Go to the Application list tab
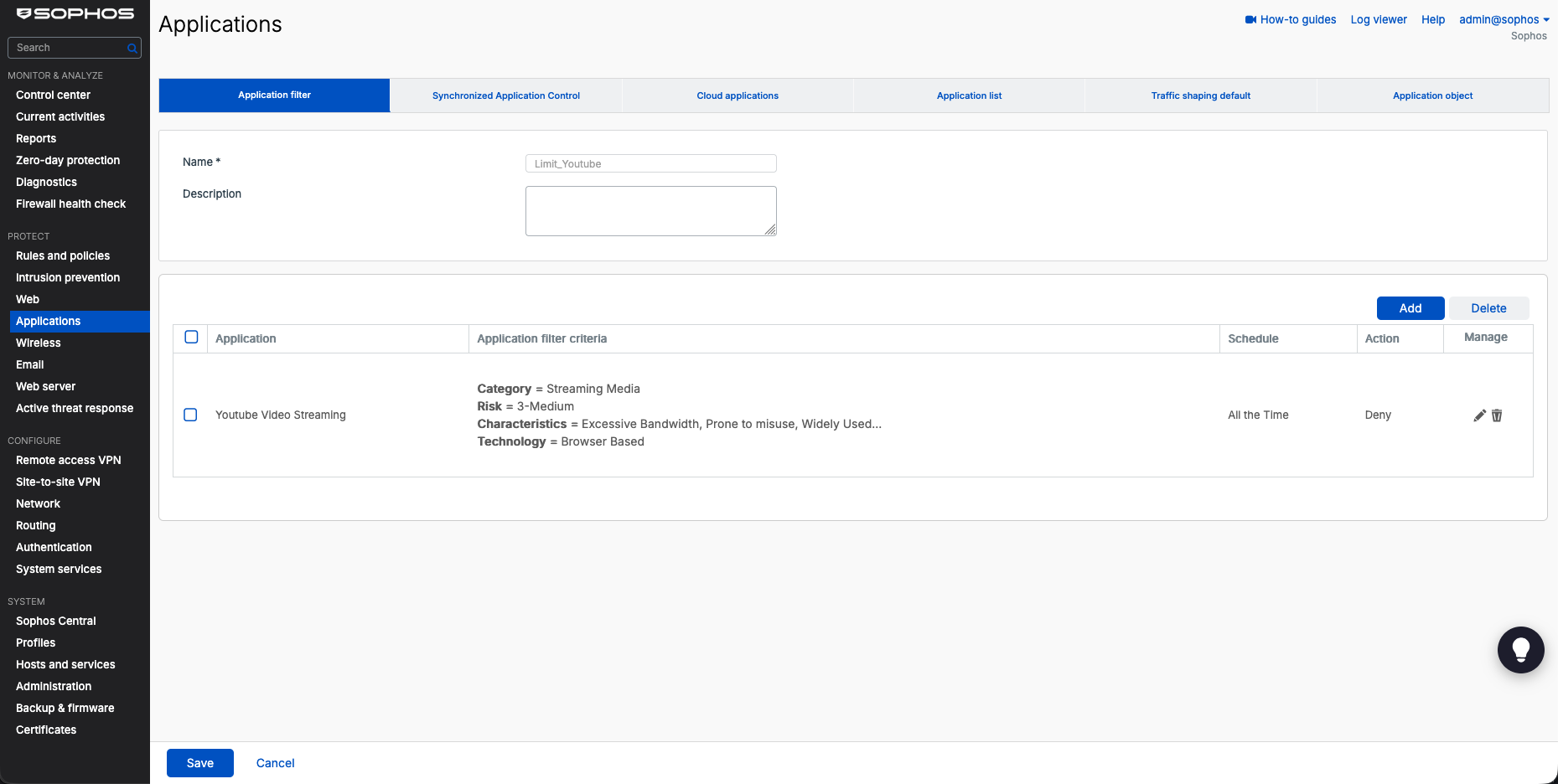The image size is (1558, 784). pos(969,95)
